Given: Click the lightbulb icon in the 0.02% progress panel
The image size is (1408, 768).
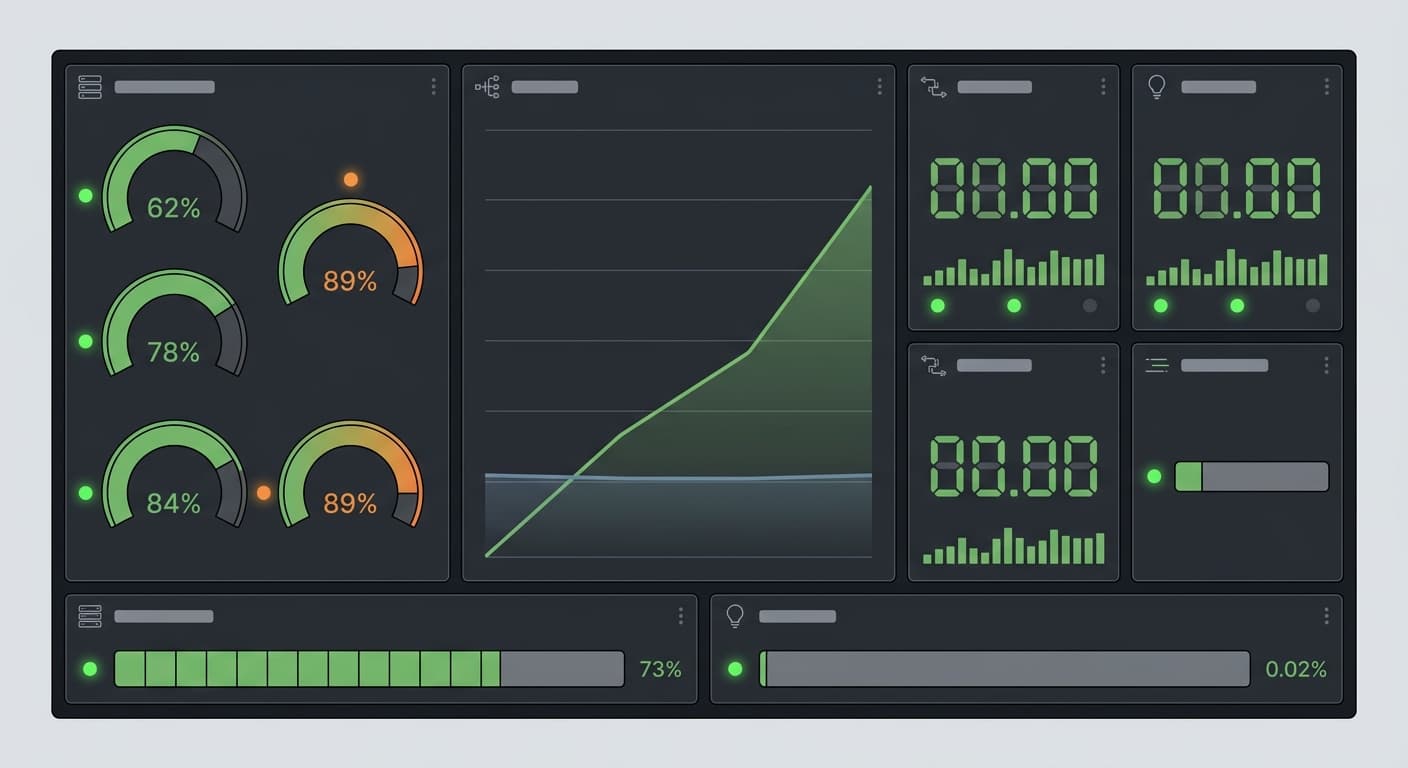Looking at the screenshot, I should point(735,616).
